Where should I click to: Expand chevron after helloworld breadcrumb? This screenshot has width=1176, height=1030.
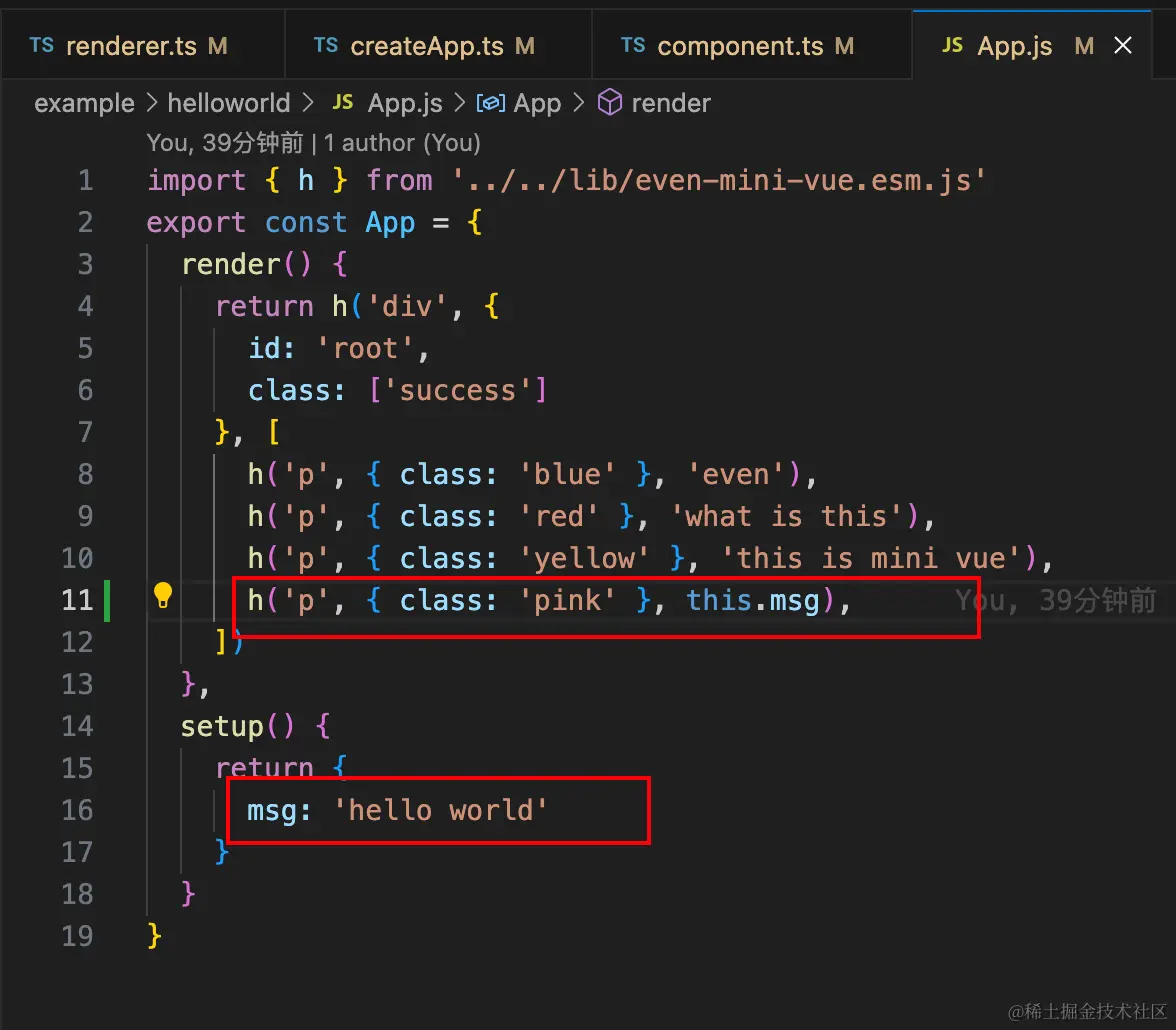tap(308, 103)
